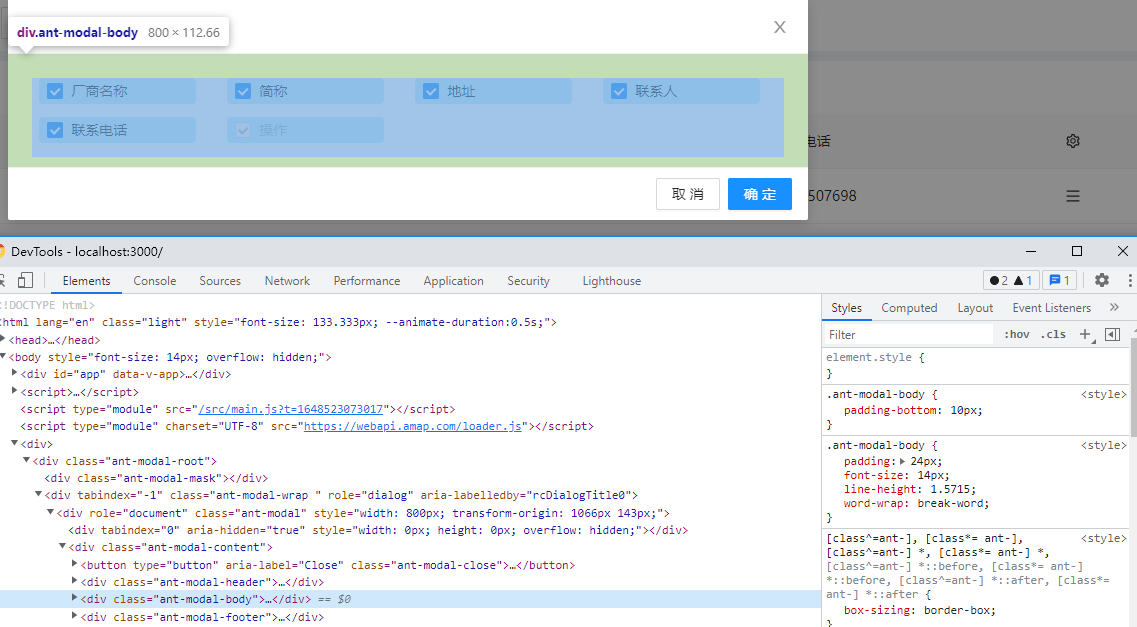This screenshot has height=627, width=1137.
Task: Click the styles Filter input field
Action: point(909,335)
